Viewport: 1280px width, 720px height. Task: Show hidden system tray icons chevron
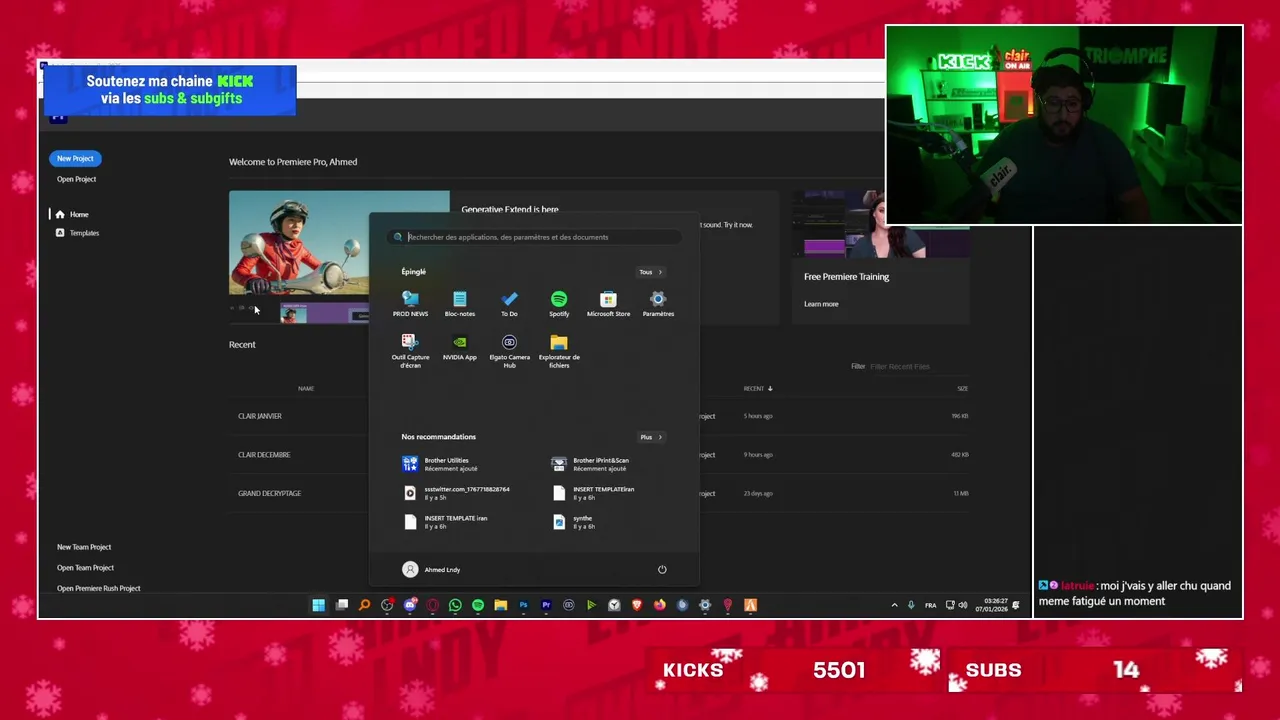[894, 605]
